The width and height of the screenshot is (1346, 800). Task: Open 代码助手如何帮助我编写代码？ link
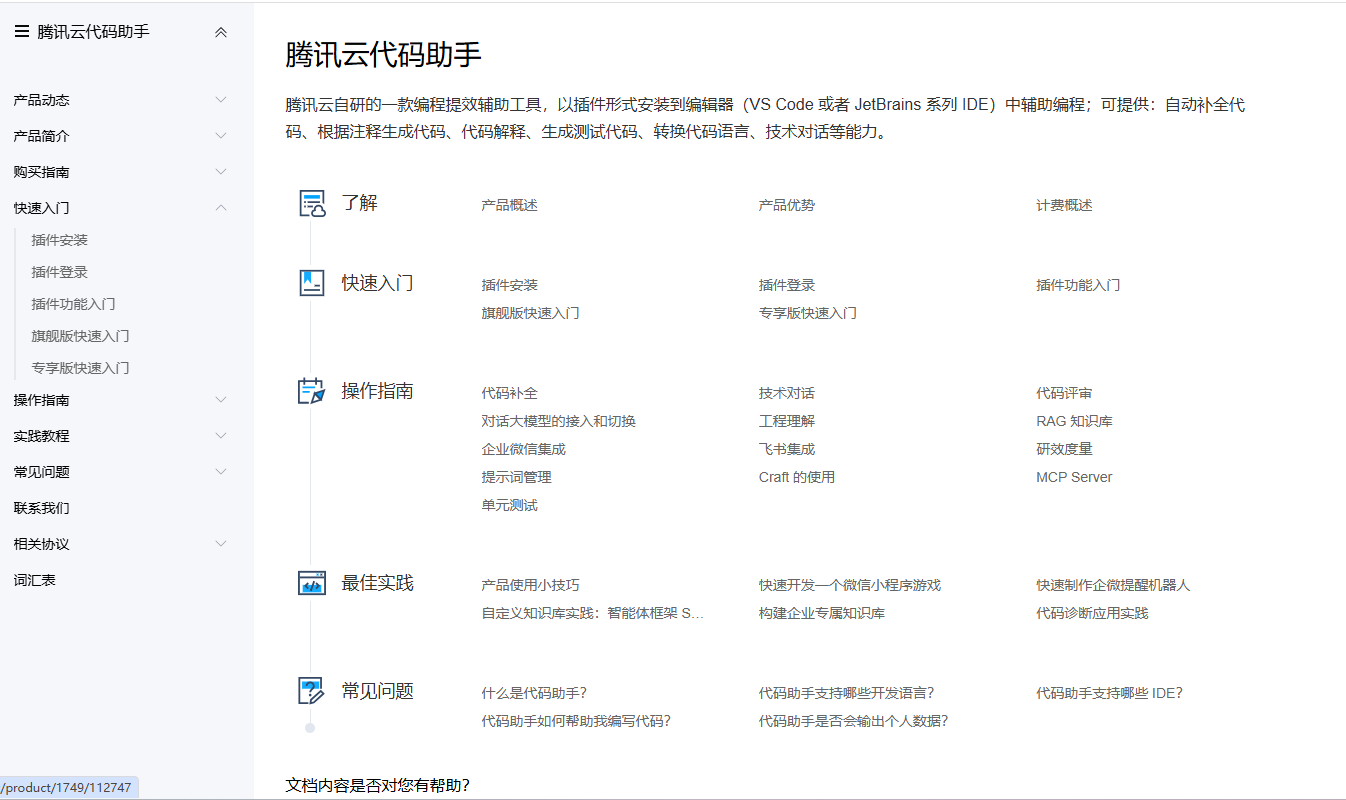[x=576, y=721]
